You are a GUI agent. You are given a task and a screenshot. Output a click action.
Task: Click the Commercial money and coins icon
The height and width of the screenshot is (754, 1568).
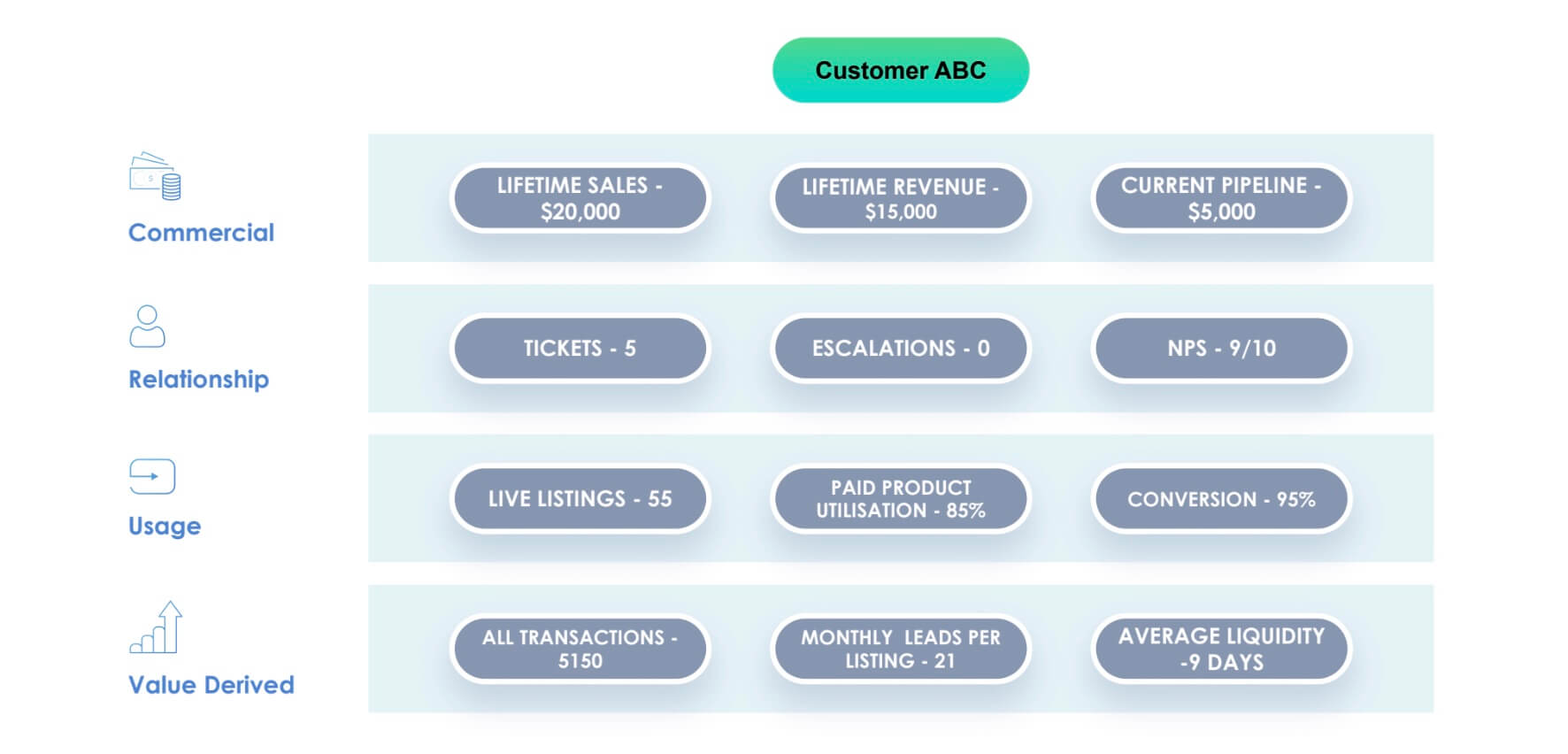tap(155, 176)
